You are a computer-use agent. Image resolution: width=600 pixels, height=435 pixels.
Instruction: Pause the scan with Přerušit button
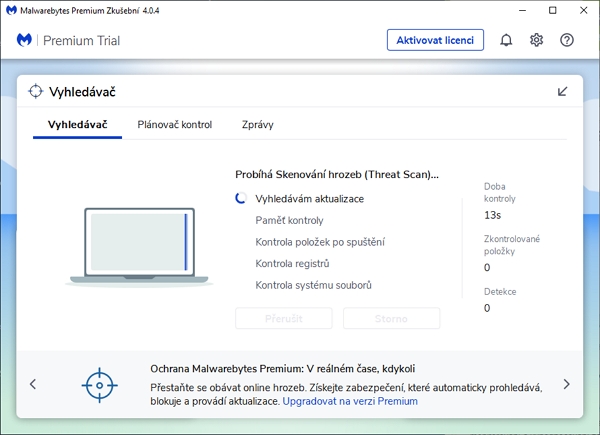[283, 319]
